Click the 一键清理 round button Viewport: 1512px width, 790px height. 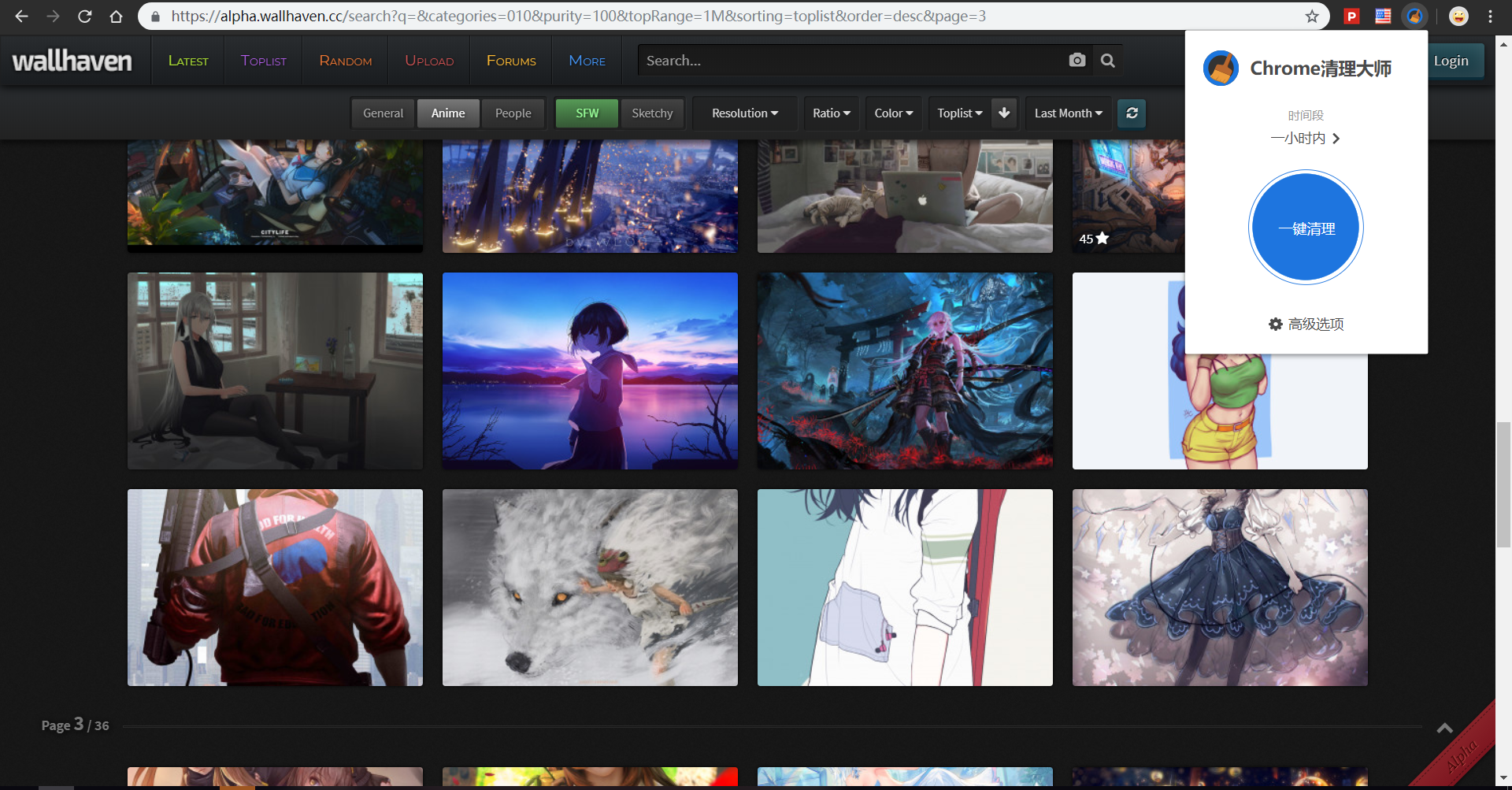tap(1306, 228)
